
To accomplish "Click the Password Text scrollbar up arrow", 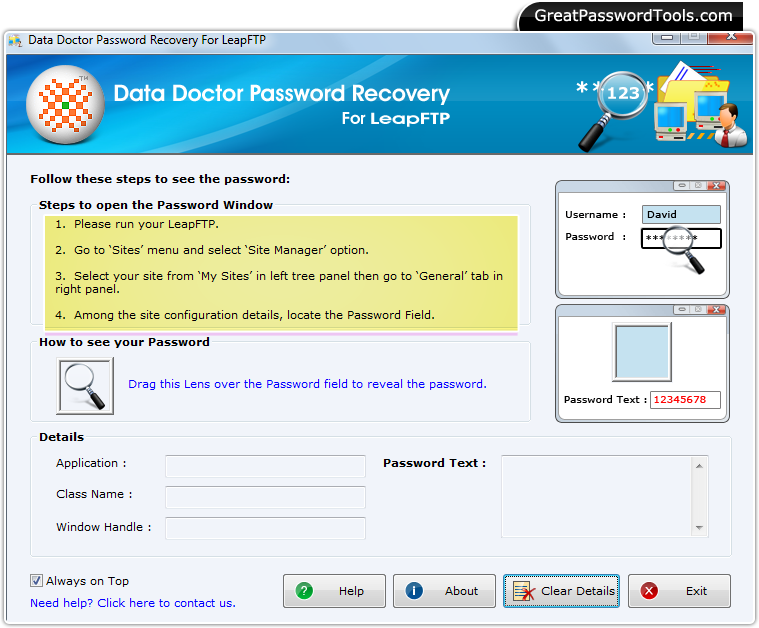I will pyautogui.click(x=699, y=466).
